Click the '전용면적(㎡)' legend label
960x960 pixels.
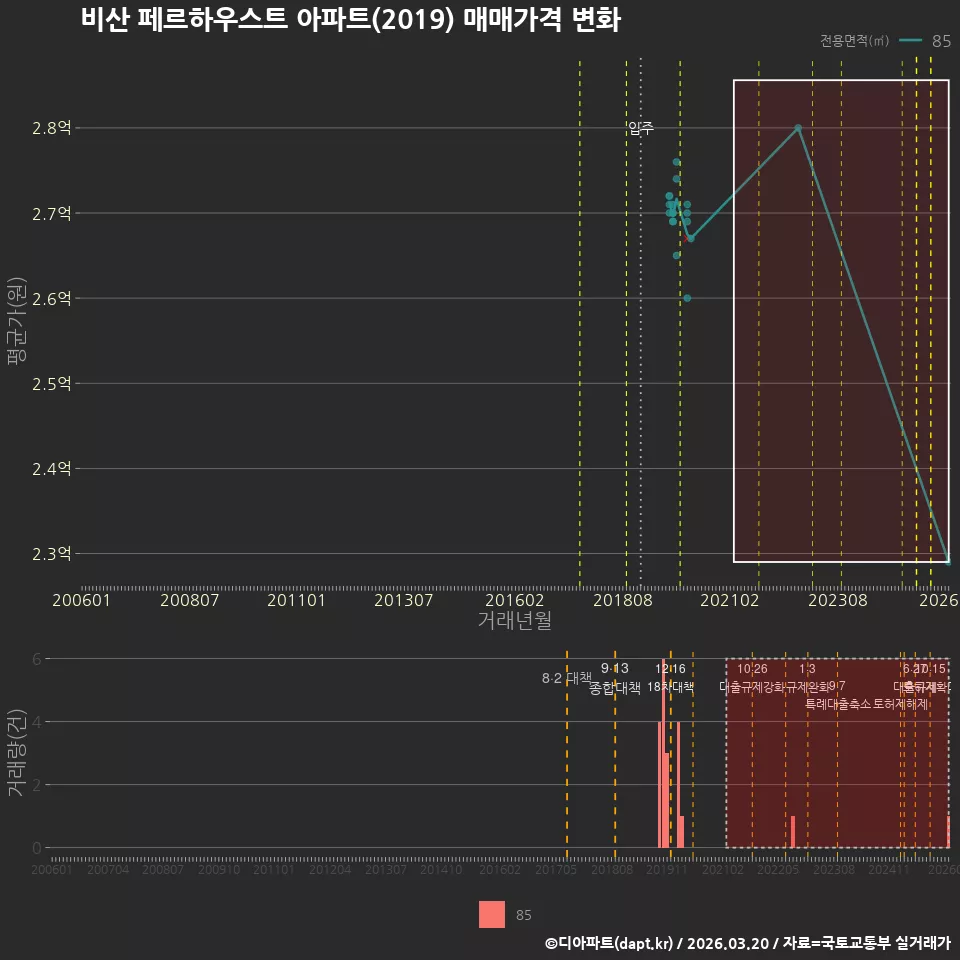(854, 40)
